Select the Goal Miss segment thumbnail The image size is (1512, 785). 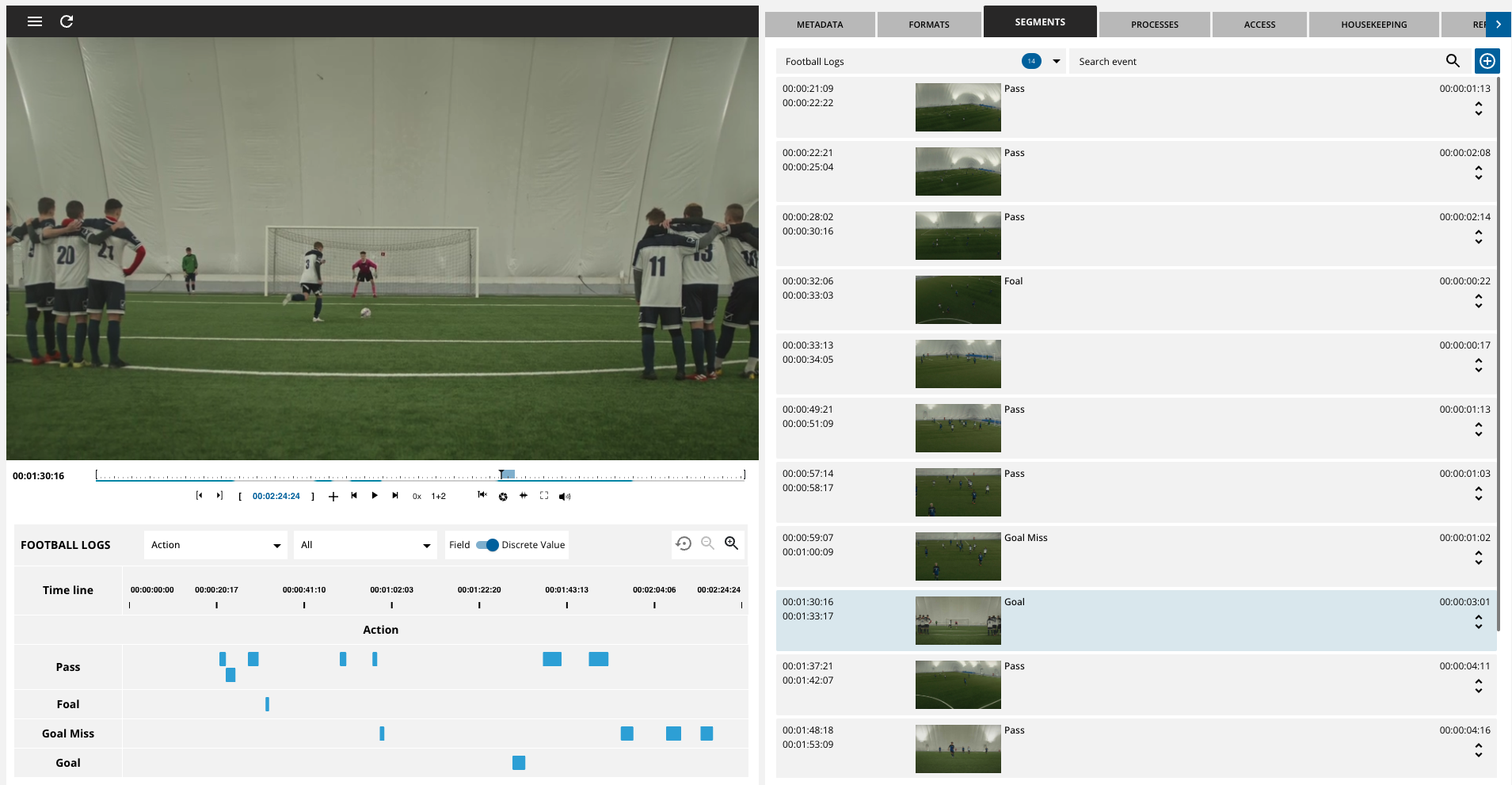pyautogui.click(x=958, y=556)
